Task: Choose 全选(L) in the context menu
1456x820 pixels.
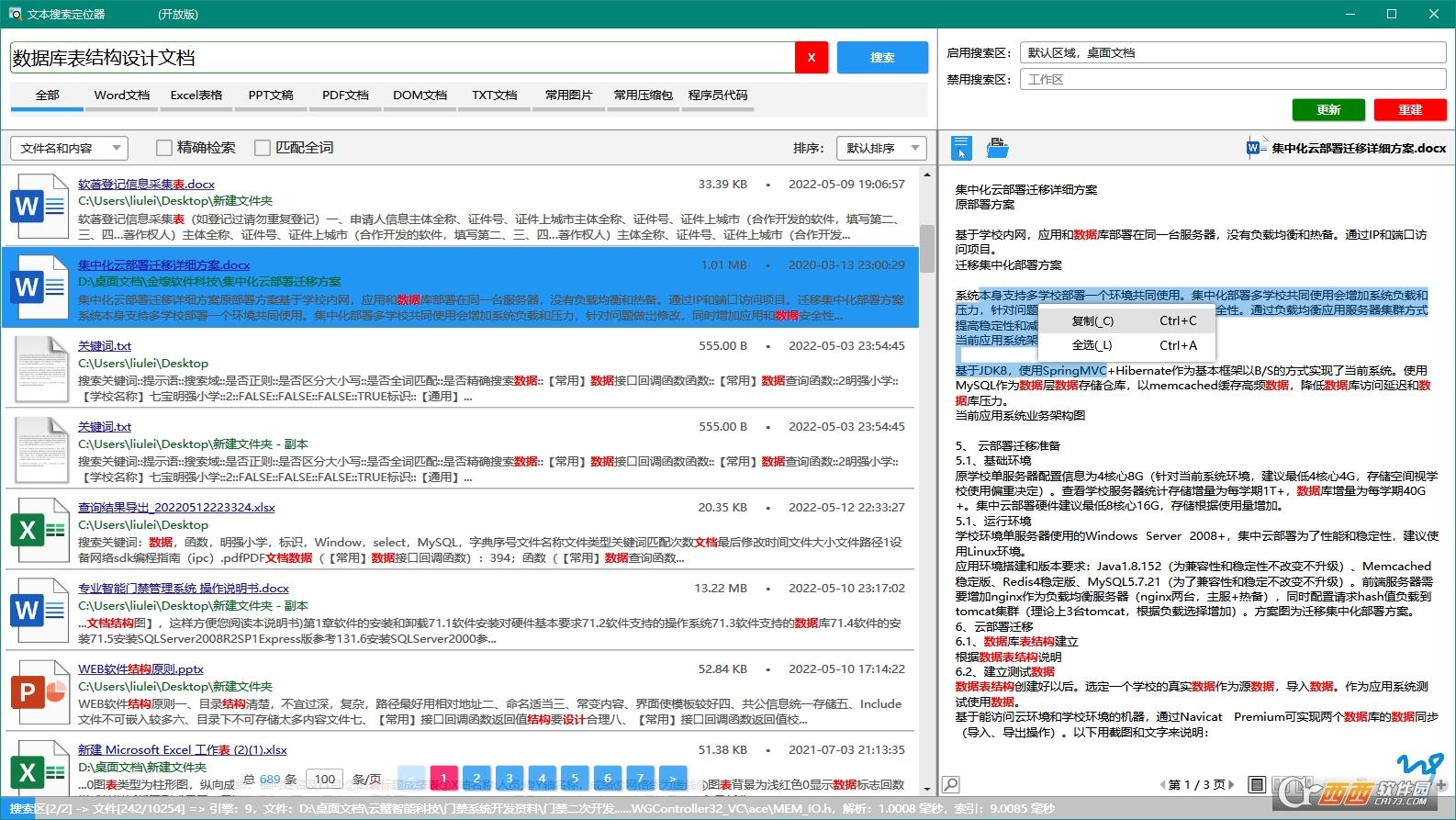Action: (1126, 345)
